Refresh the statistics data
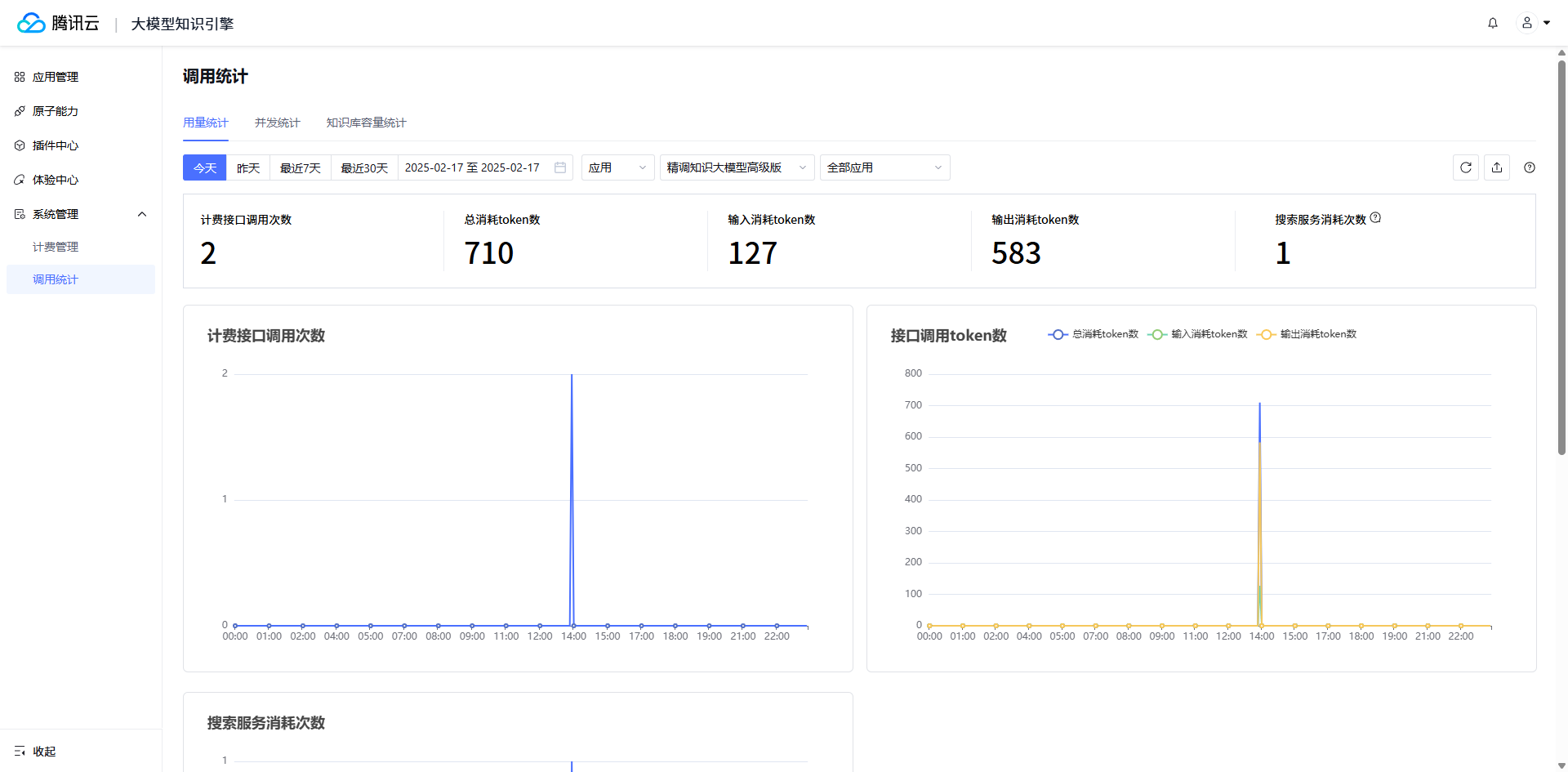 coord(1466,167)
